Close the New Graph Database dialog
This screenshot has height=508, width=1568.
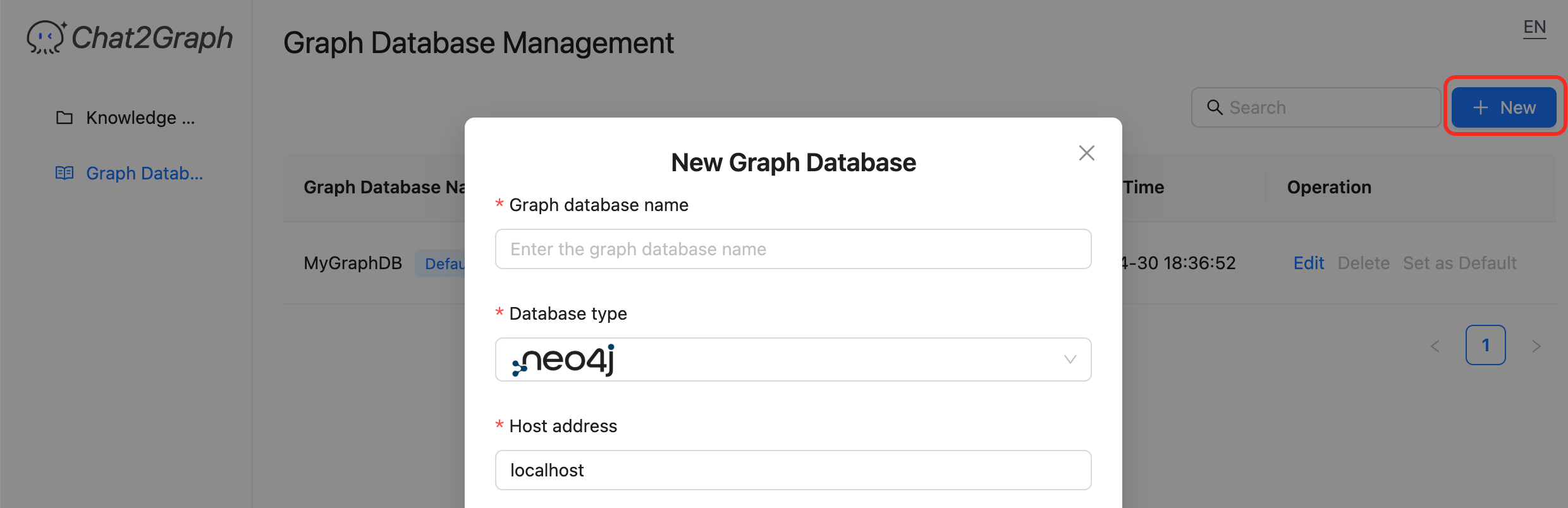coord(1086,153)
